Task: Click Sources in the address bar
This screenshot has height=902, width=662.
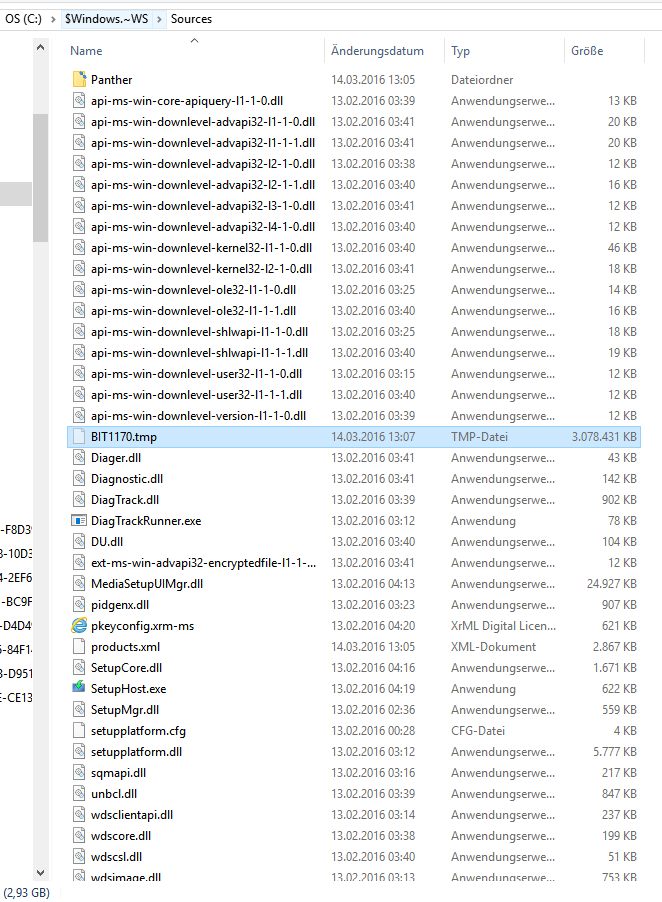Action: pyautogui.click(x=192, y=19)
